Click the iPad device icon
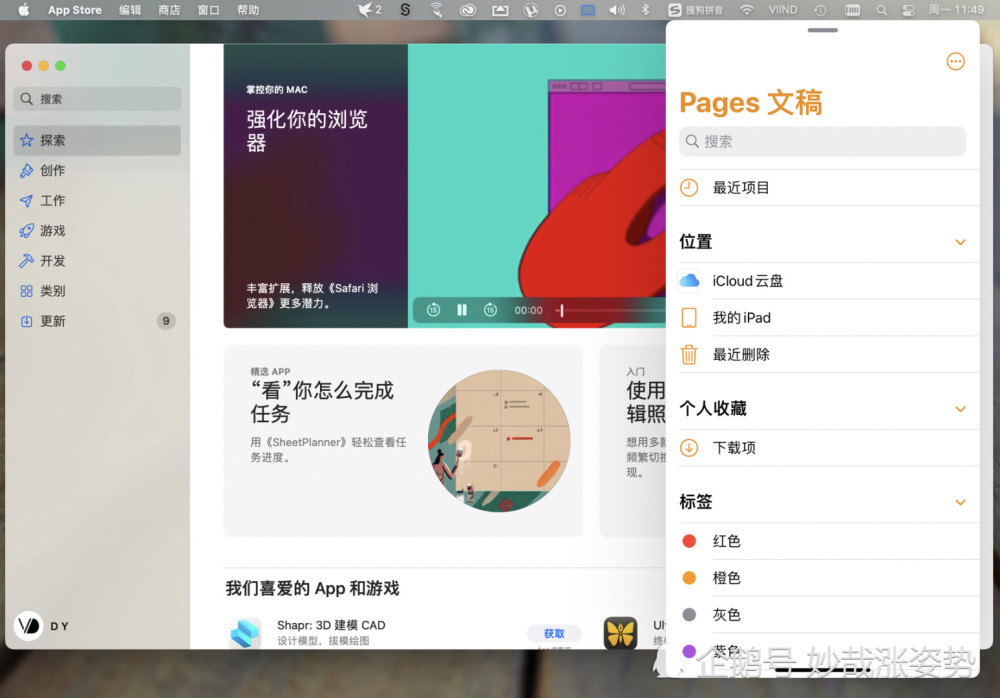 [x=689, y=318]
